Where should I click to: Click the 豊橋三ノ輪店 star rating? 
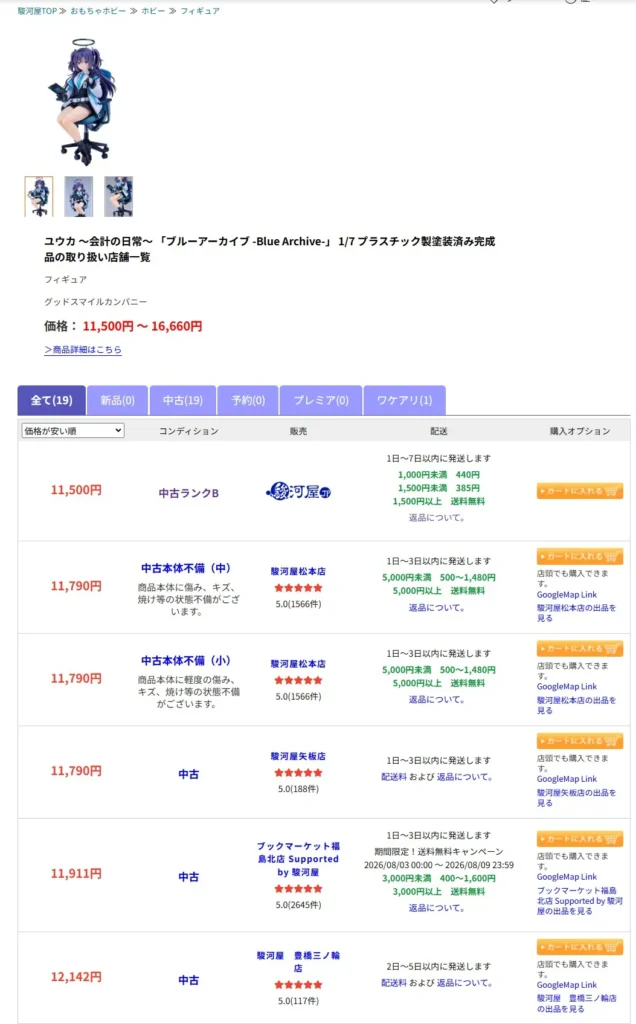[298, 985]
